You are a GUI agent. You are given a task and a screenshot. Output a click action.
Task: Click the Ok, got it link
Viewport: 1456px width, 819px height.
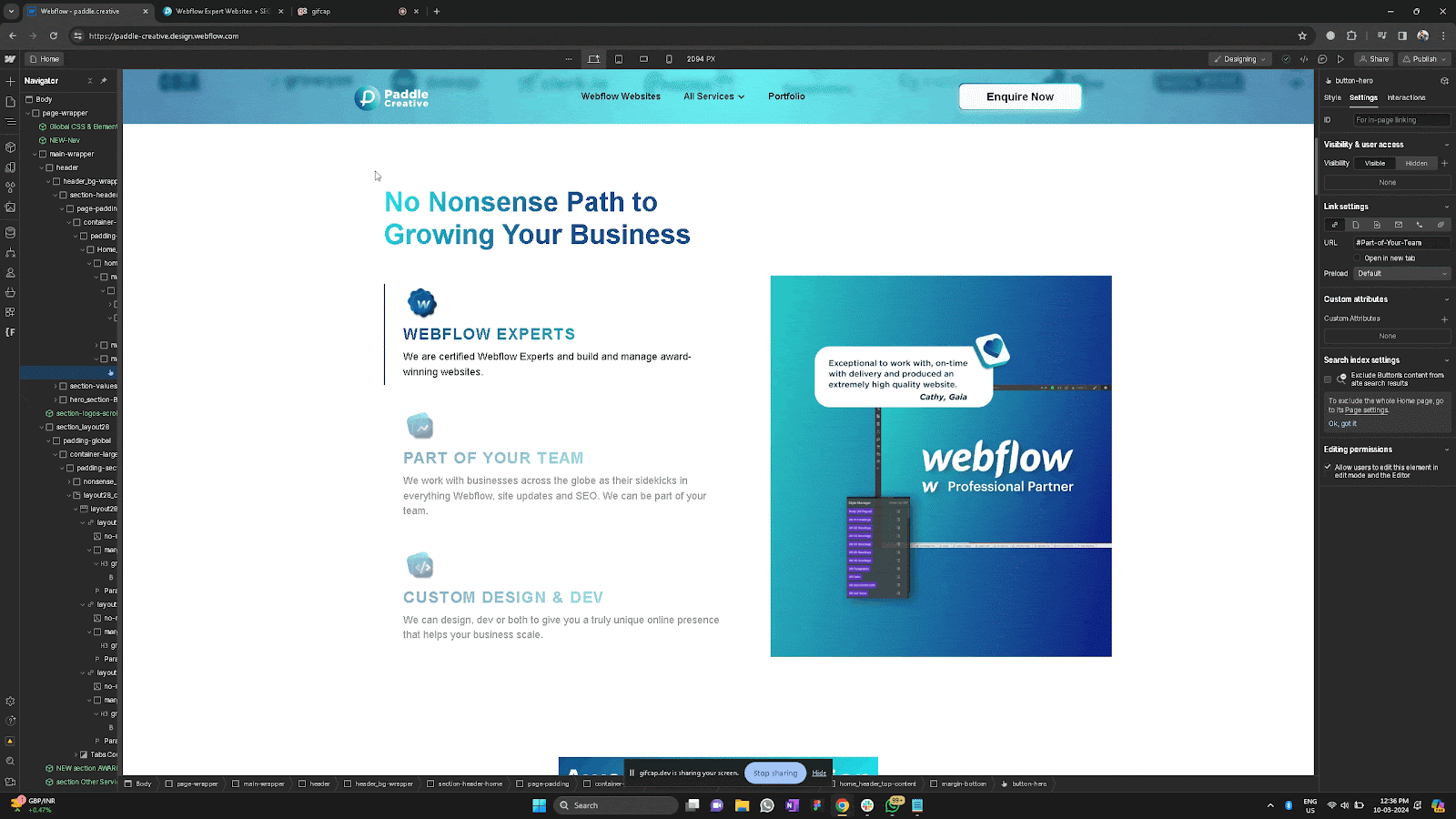1341,424
